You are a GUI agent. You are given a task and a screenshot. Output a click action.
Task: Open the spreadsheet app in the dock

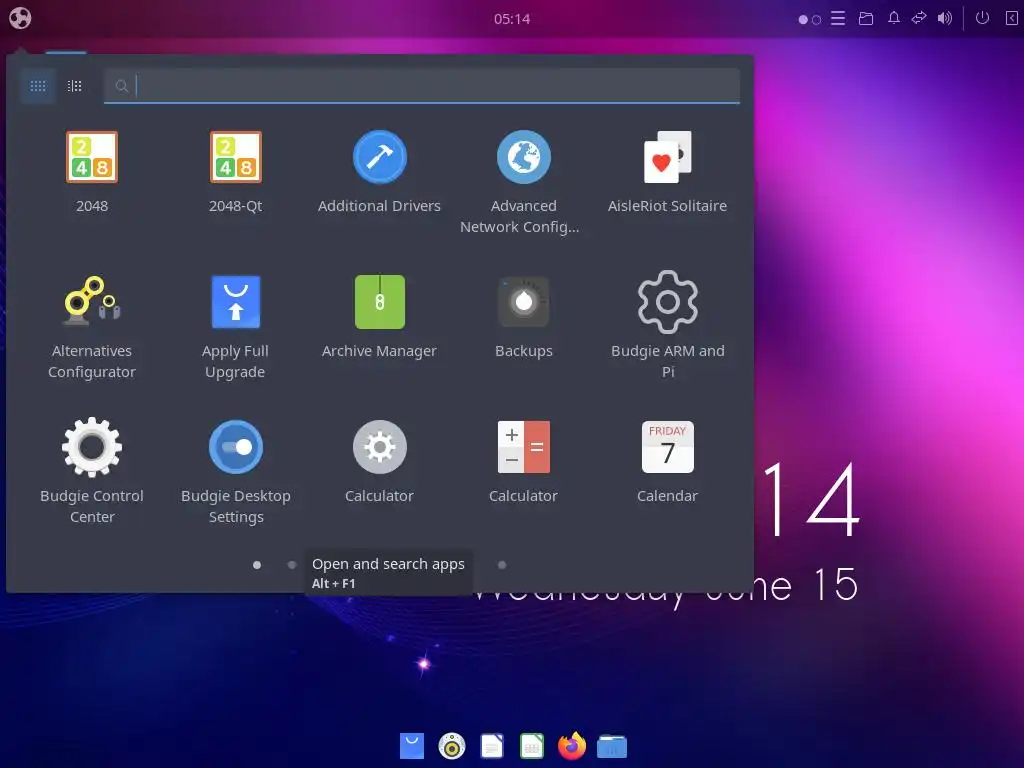[x=532, y=746]
